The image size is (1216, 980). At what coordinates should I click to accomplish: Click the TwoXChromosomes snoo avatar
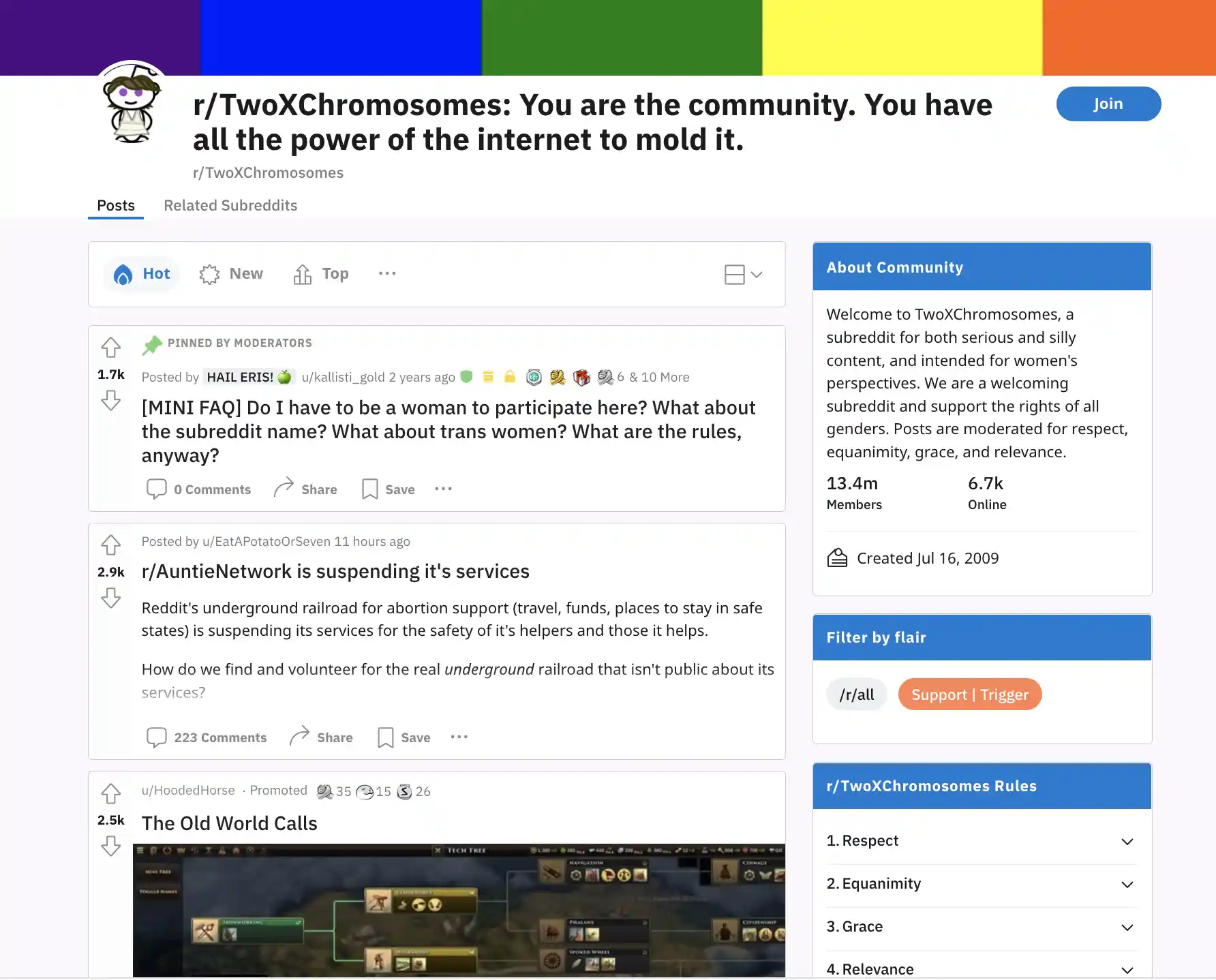(x=132, y=104)
